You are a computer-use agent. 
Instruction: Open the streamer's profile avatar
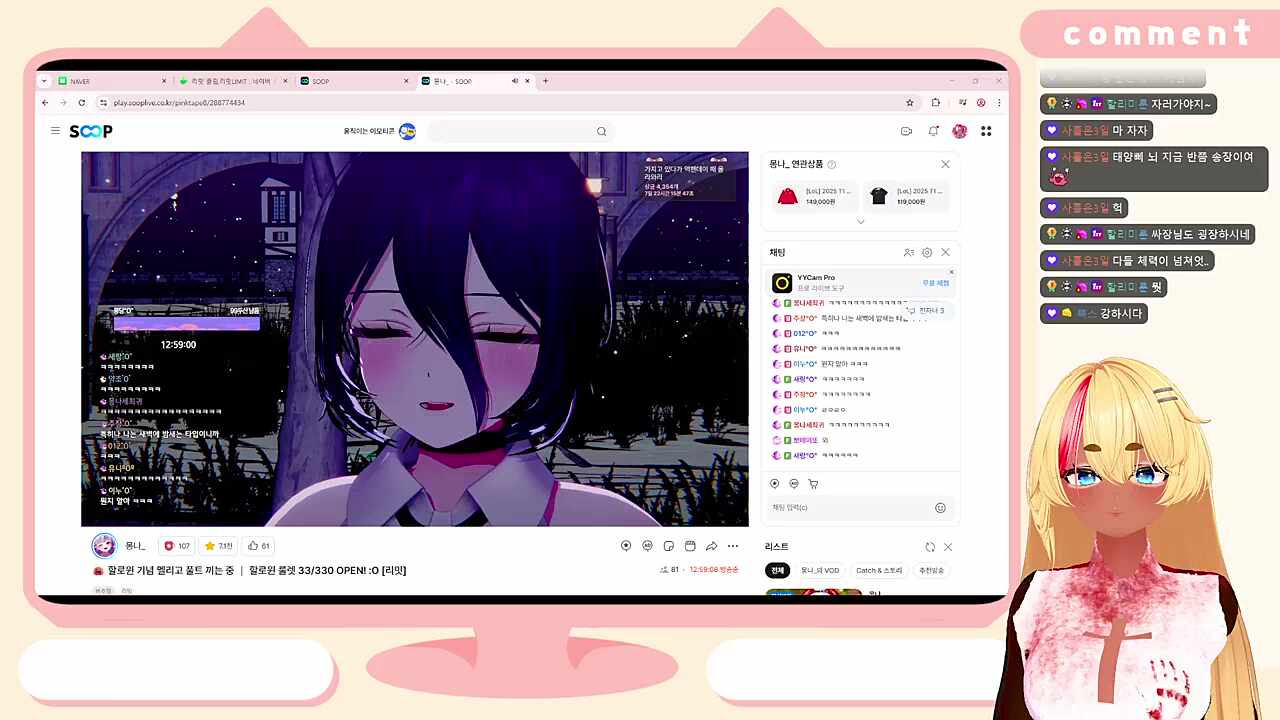coord(104,546)
